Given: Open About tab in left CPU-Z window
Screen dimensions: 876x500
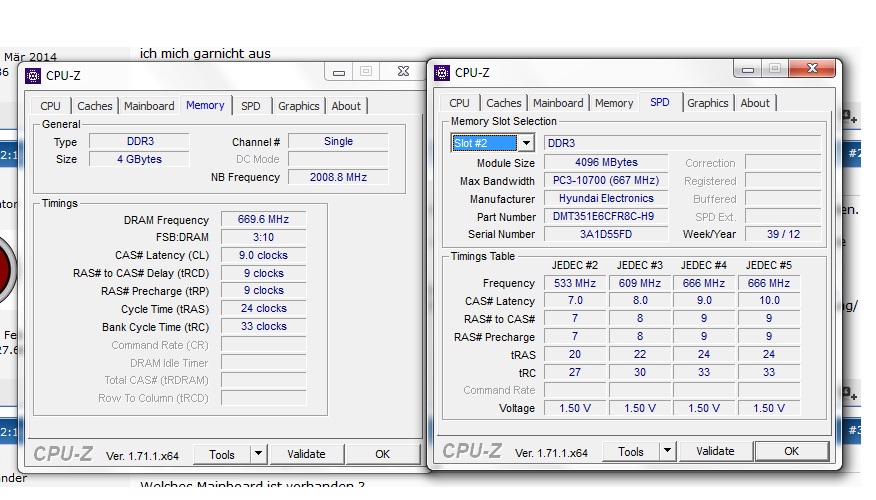Looking at the screenshot, I should coord(346,106).
